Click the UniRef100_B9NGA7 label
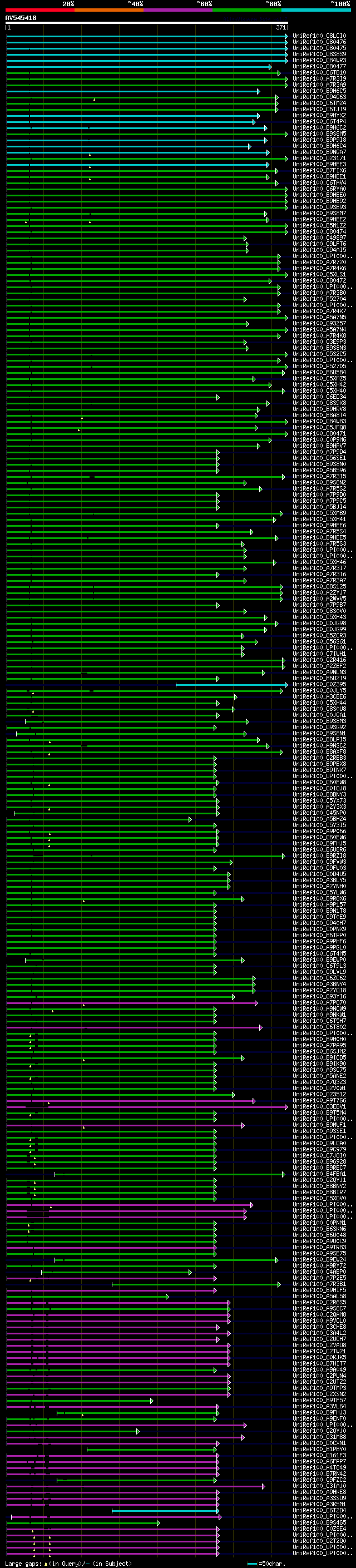Viewport: 356px width, 1568px height. 319,152
